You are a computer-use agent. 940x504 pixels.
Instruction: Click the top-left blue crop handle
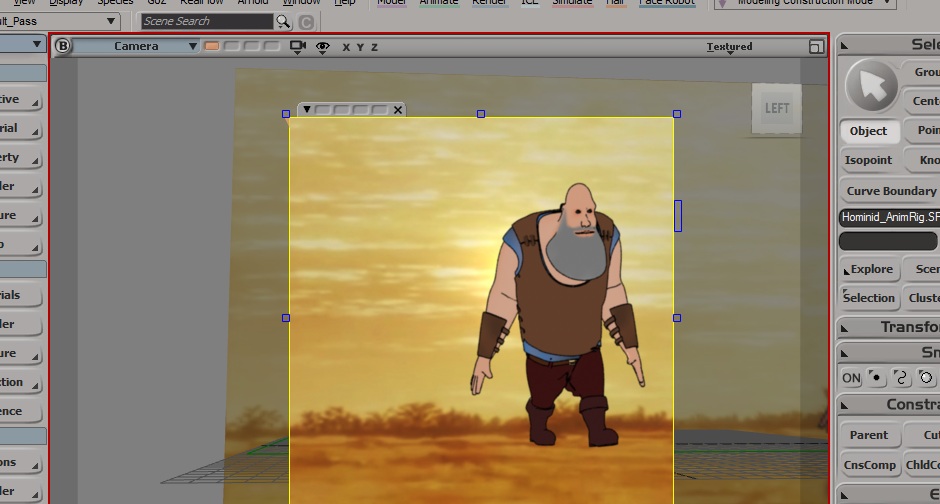286,114
